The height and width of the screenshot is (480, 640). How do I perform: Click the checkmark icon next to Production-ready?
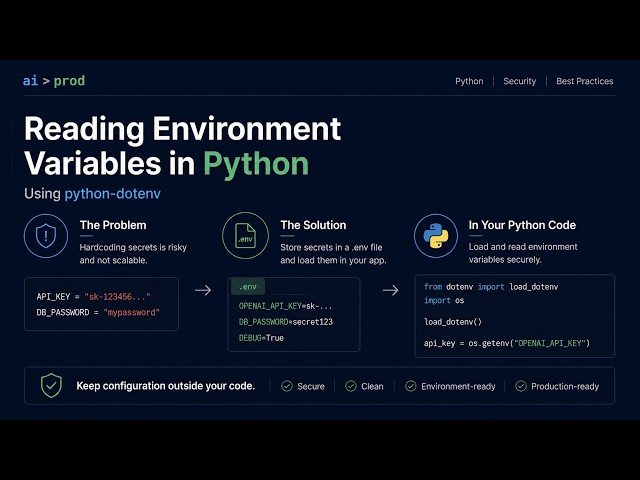(x=521, y=386)
